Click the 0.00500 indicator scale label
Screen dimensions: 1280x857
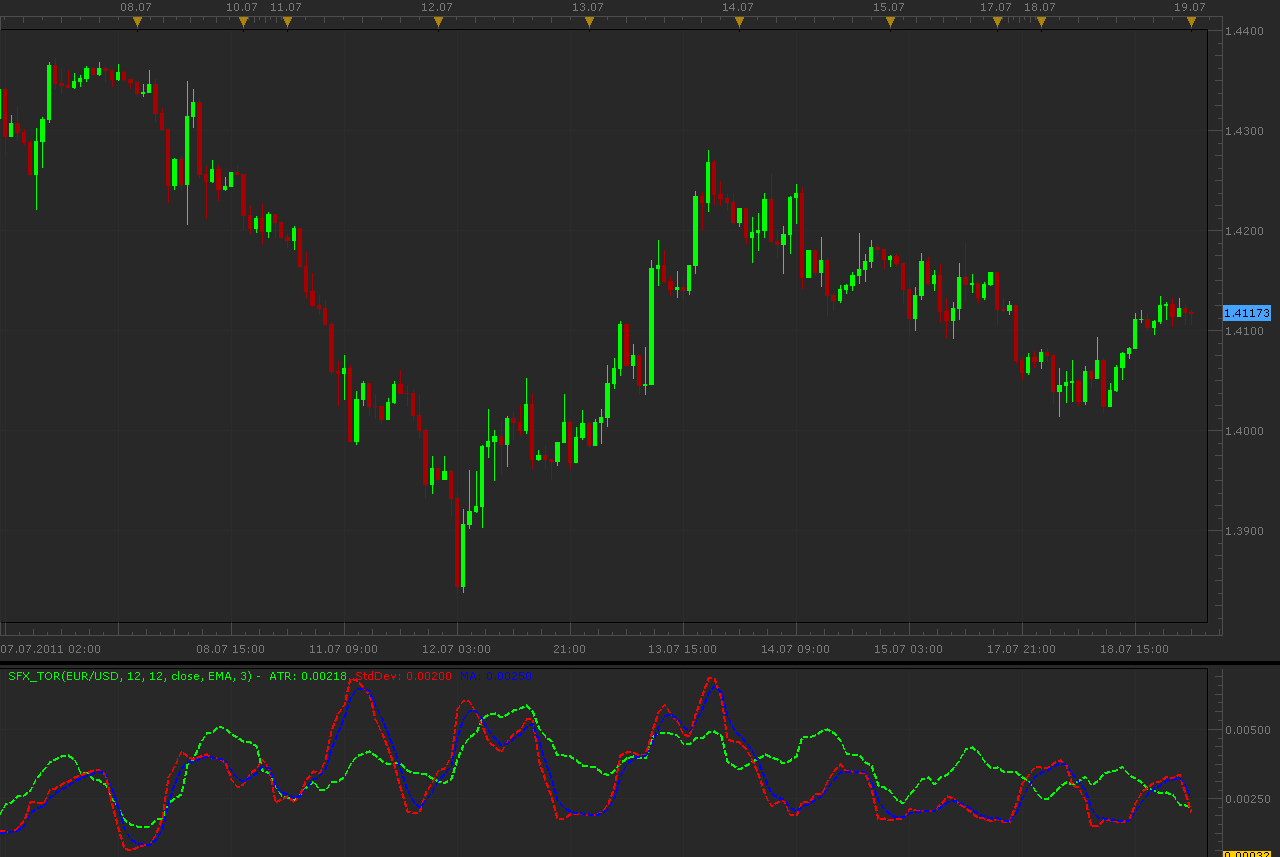1247,730
